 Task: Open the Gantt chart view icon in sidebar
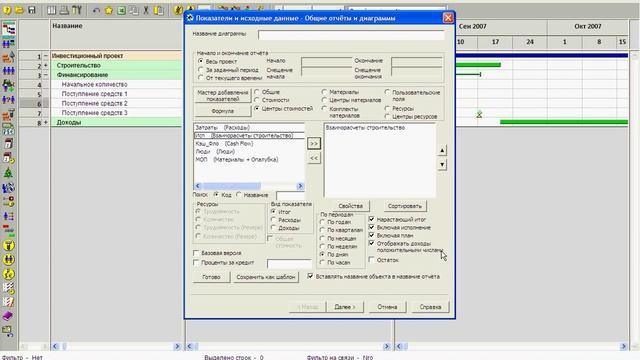pos(9,29)
